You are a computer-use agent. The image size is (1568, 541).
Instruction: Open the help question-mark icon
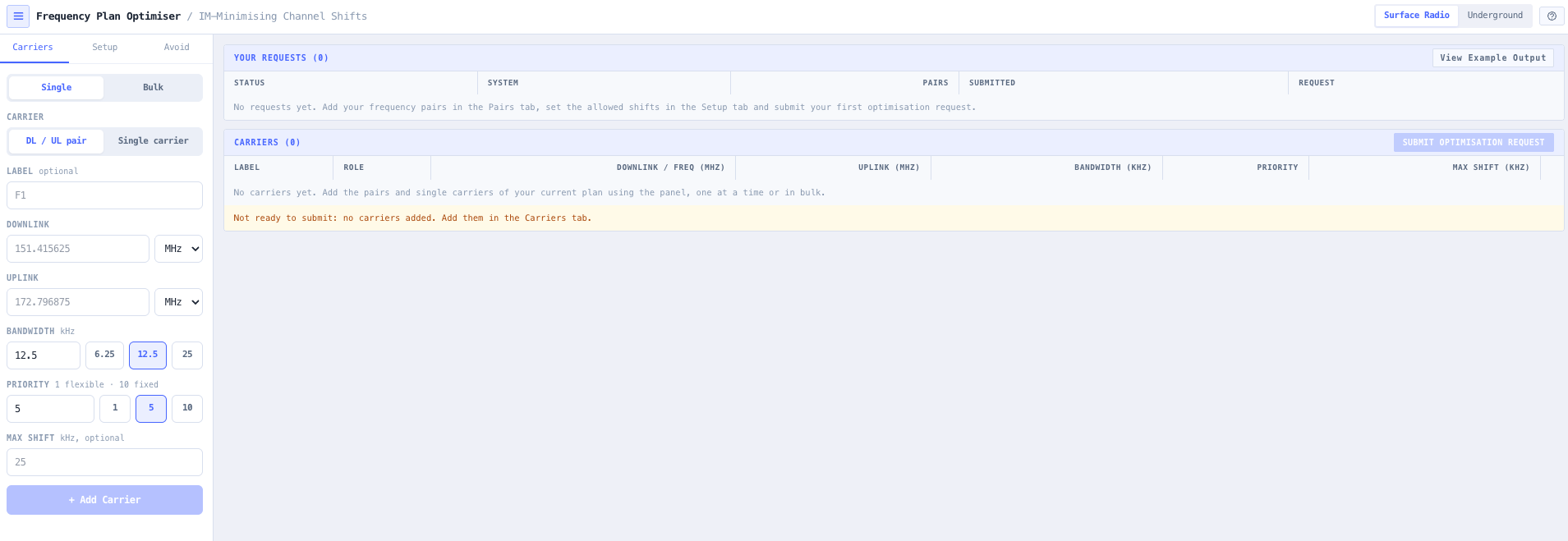[x=1552, y=16]
